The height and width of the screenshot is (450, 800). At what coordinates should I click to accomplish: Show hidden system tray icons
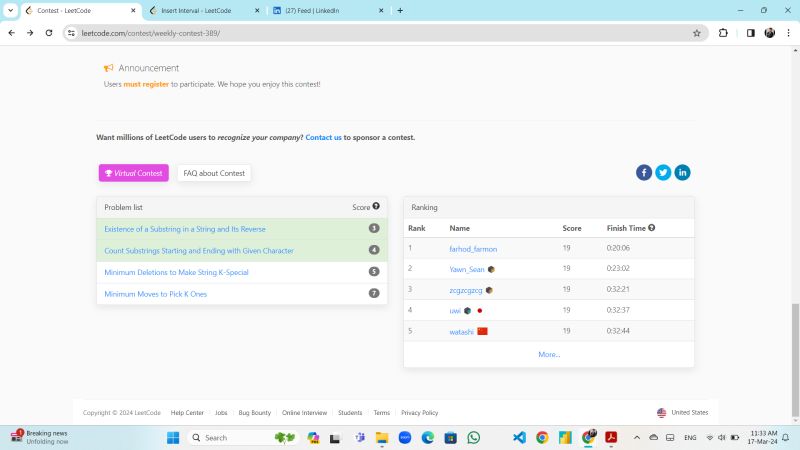637,438
